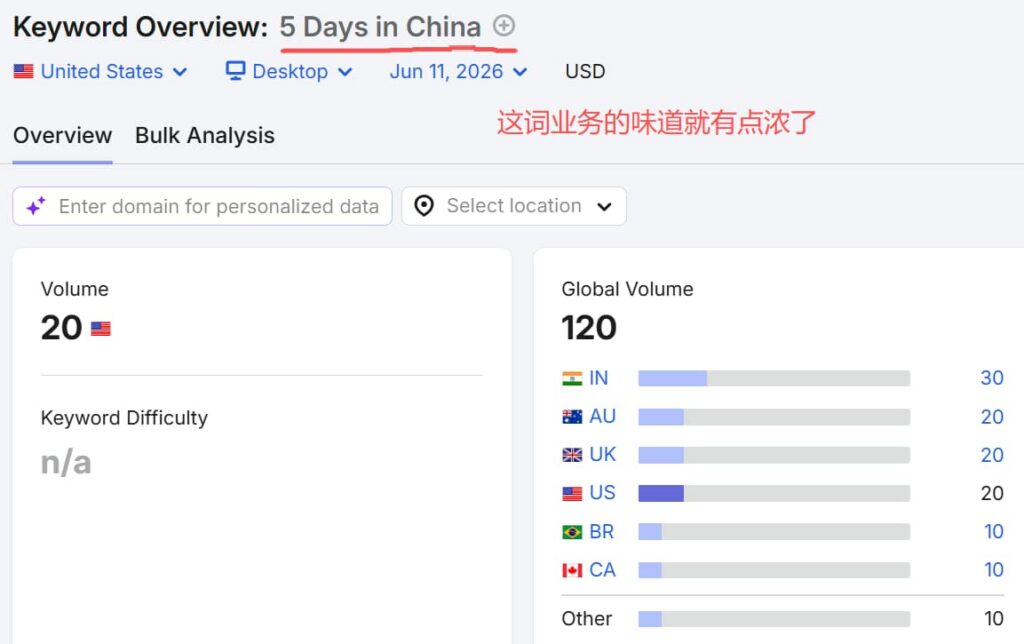This screenshot has height=644, width=1024.
Task: Click UK volume value 20
Action: coord(991,455)
